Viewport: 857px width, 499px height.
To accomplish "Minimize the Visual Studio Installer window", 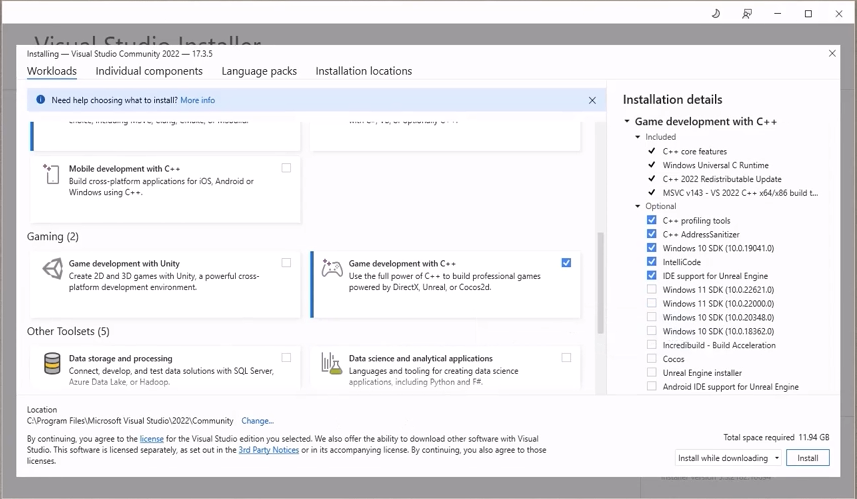I will (777, 14).
